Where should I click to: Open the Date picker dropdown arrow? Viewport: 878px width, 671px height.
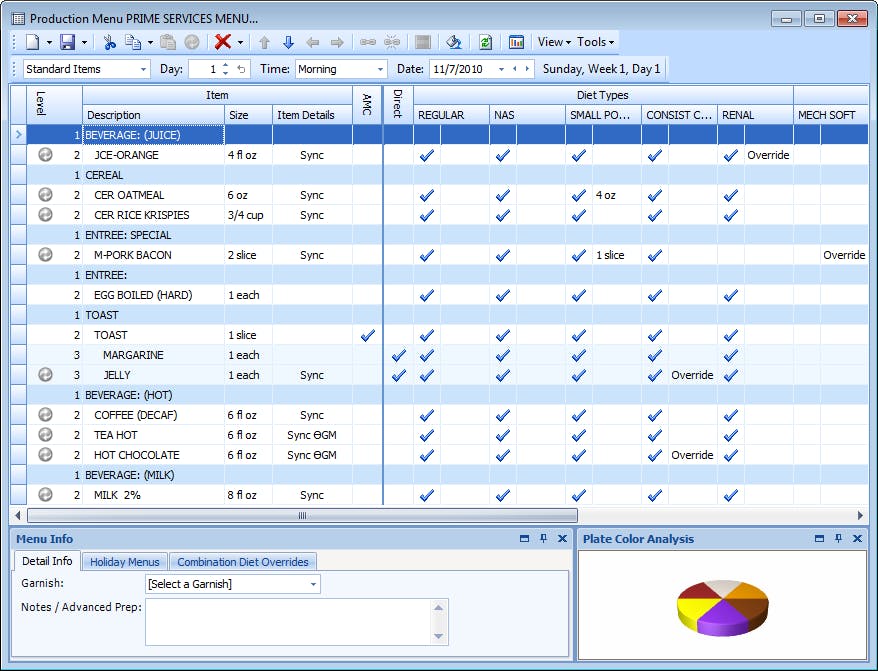[501, 69]
